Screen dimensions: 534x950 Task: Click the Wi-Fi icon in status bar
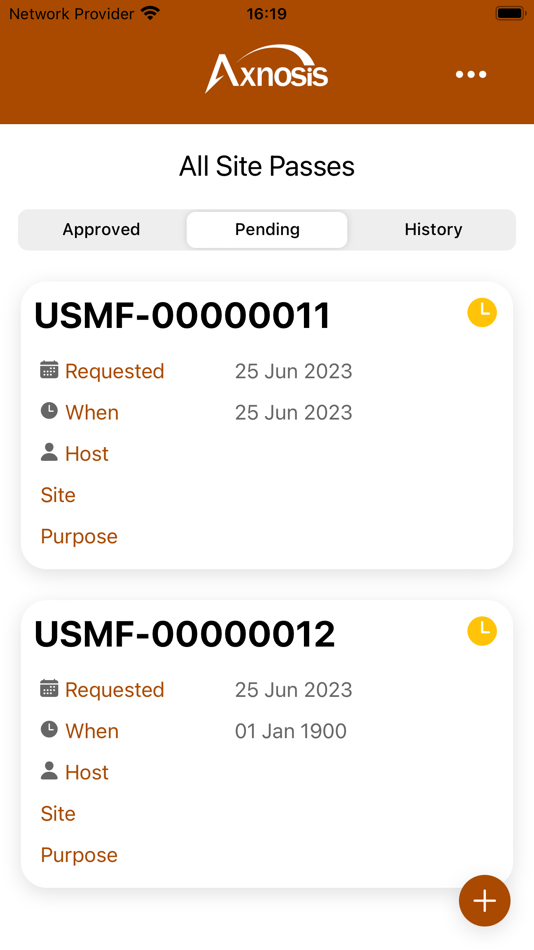tap(150, 13)
